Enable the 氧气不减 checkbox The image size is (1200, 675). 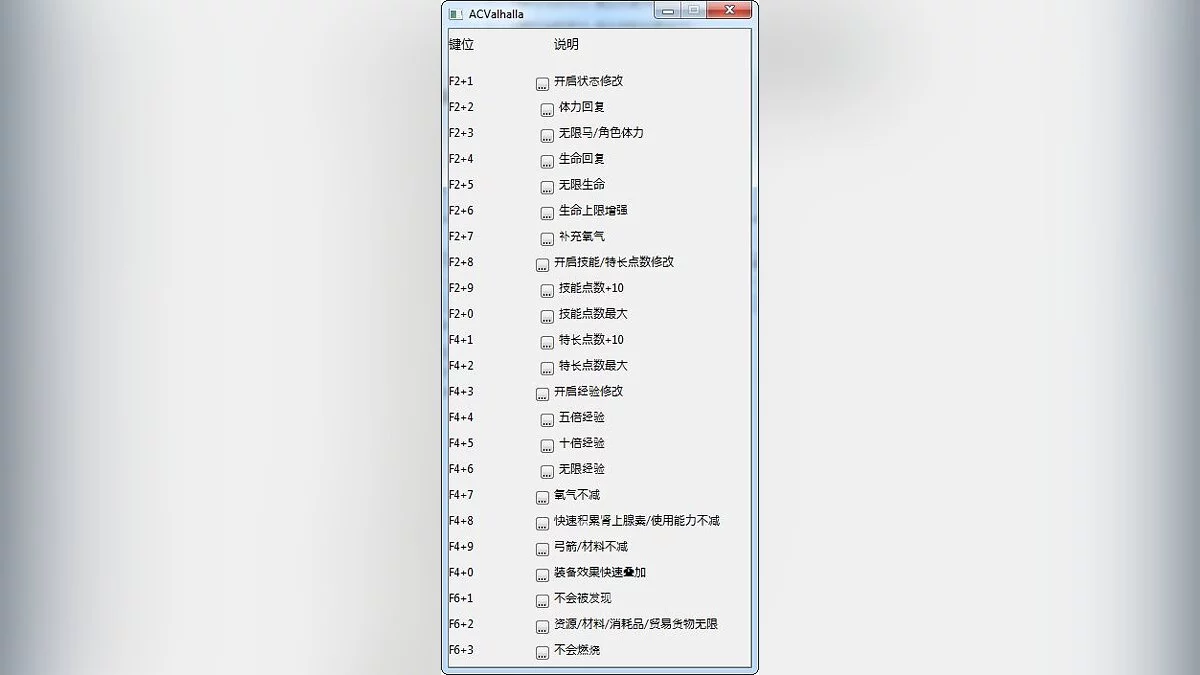542,498
